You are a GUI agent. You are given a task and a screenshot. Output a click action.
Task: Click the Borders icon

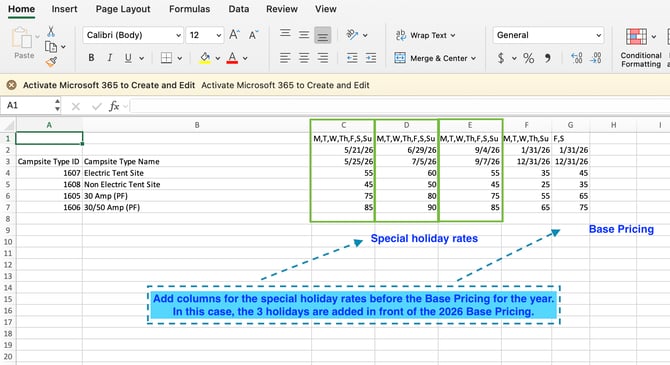(166, 58)
